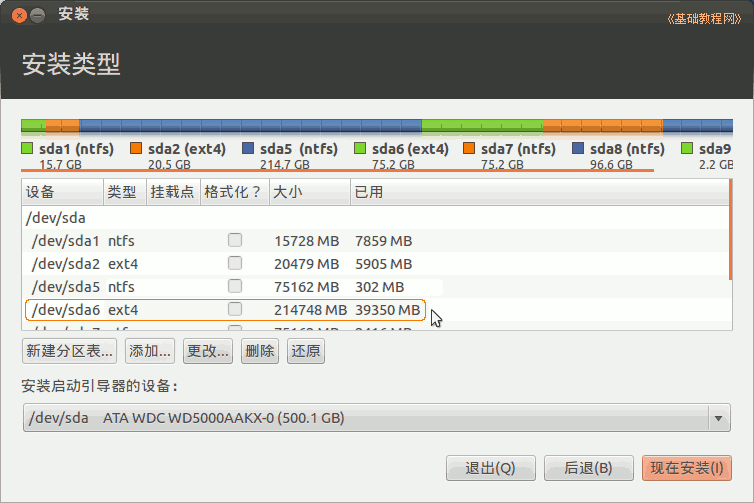
Task: Toggle format checkbox for /dev/sda1
Action: point(235,240)
